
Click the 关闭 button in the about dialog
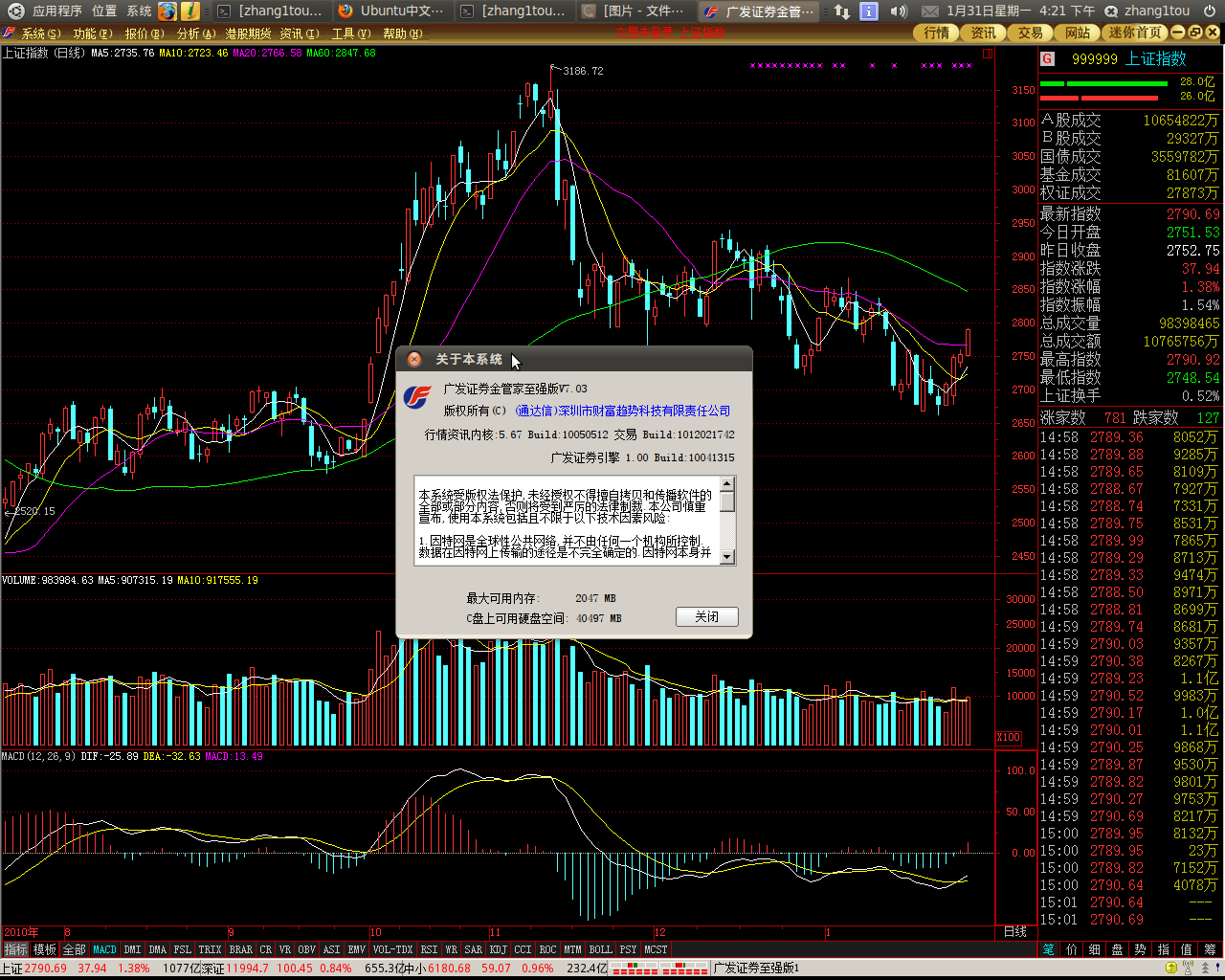pyautogui.click(x=706, y=616)
